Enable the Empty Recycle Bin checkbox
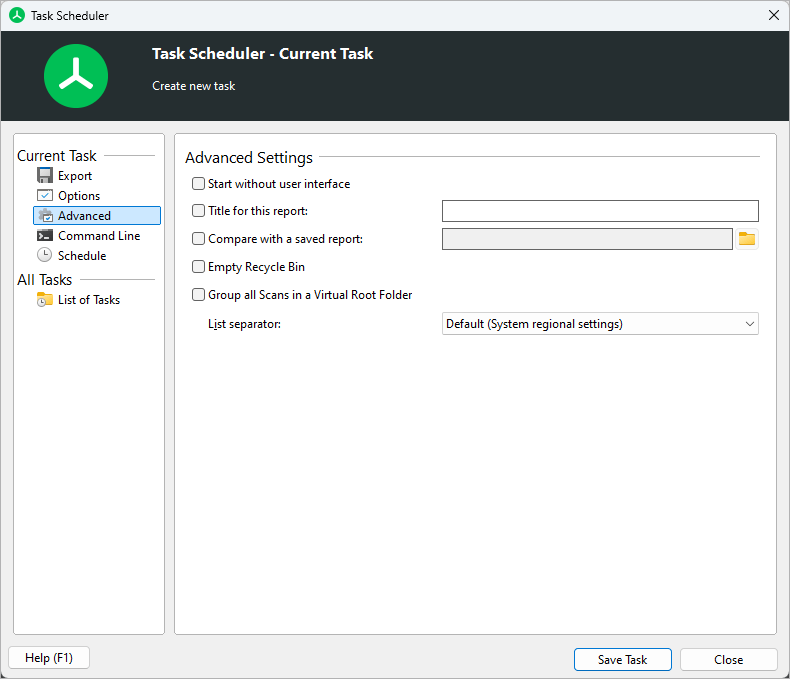Screen dimensions: 790x679 (199, 267)
